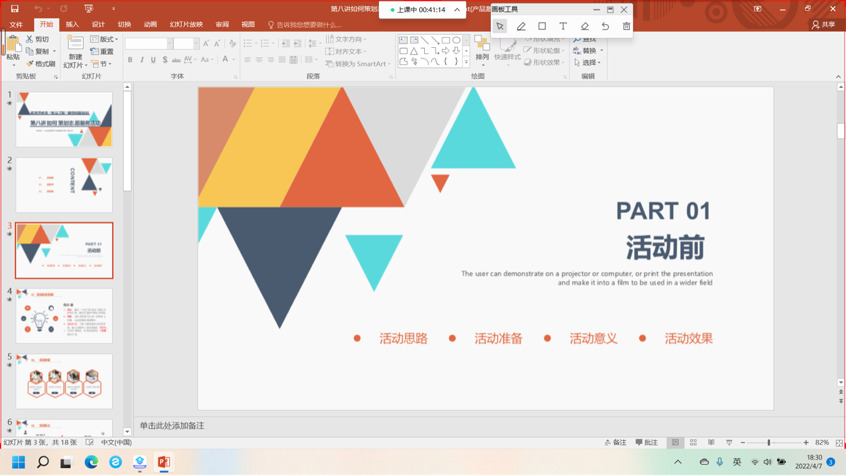
Task: Toggle the notes pane from the status bar
Action: pos(616,442)
